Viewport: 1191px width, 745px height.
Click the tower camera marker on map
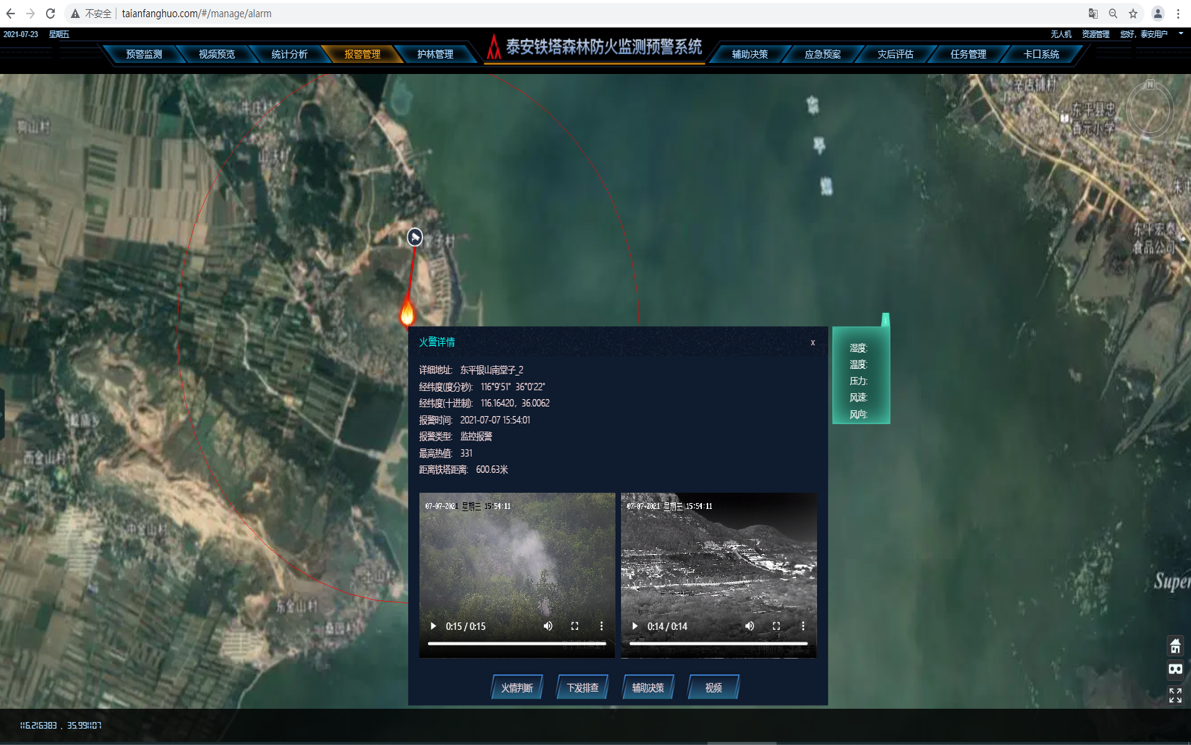(415, 237)
